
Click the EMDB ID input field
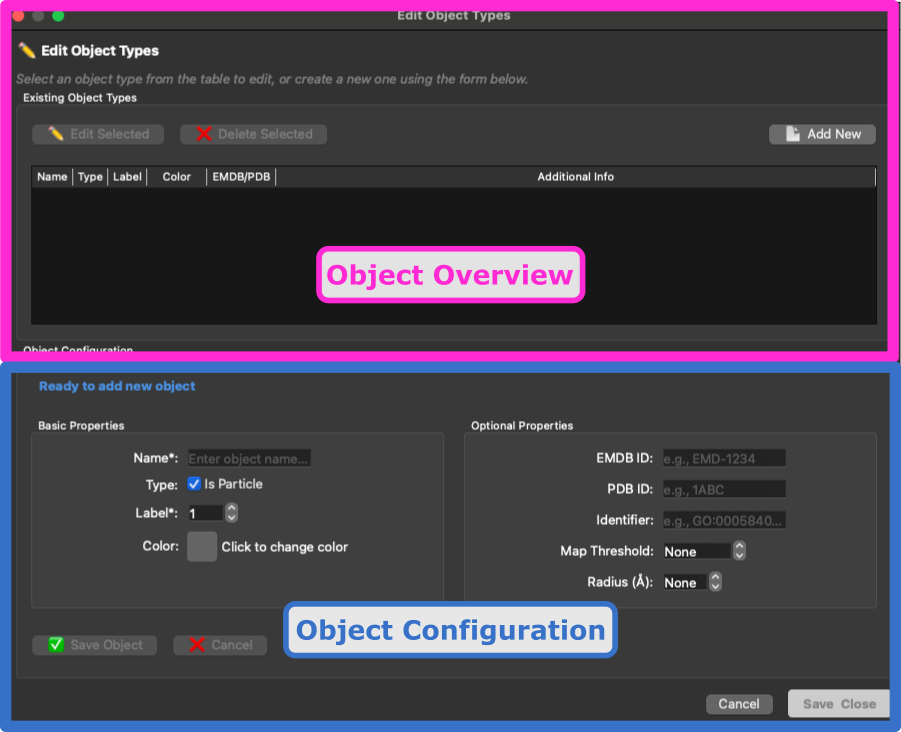pyautogui.click(x=723, y=457)
